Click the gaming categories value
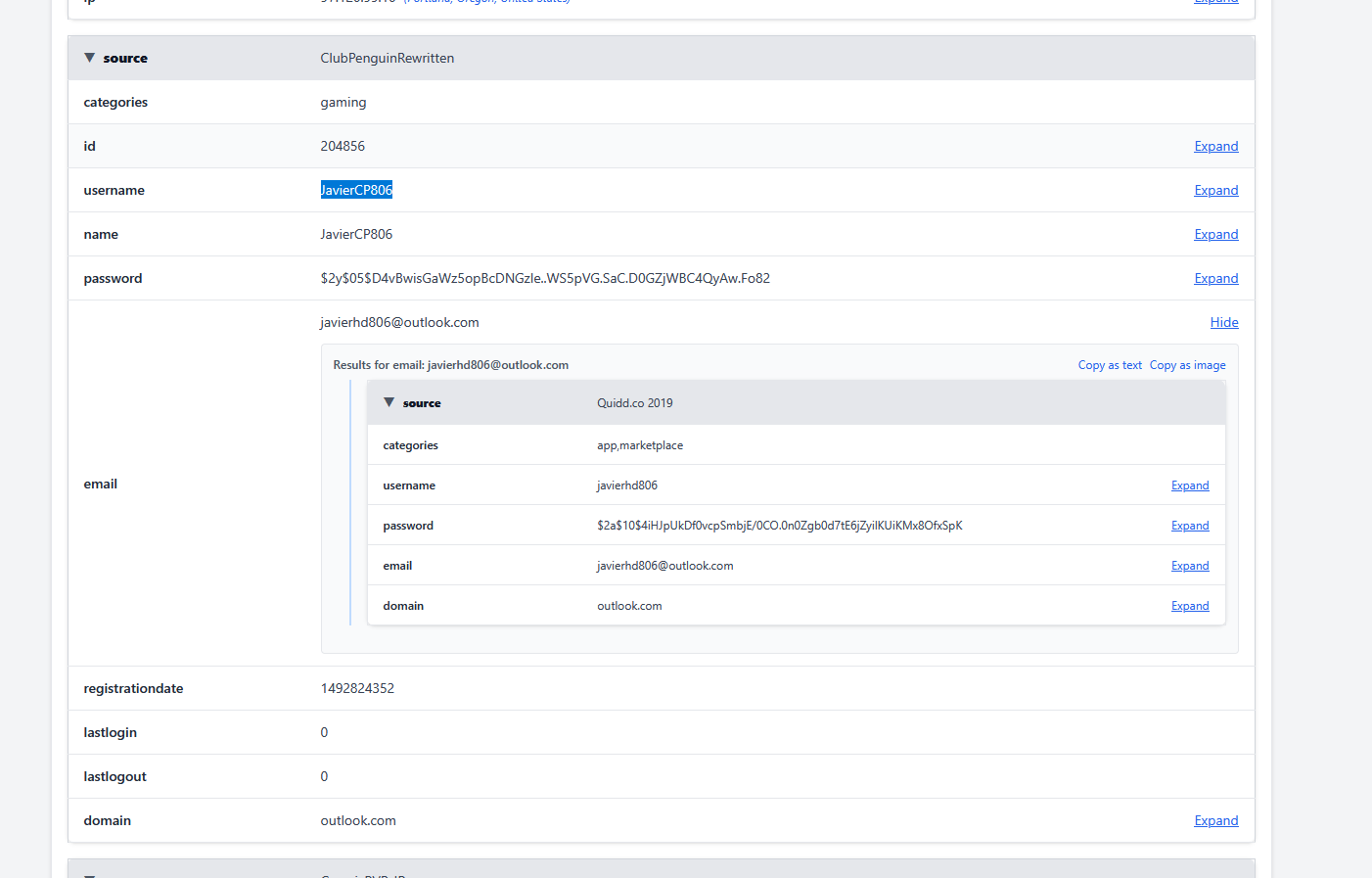 (x=343, y=102)
